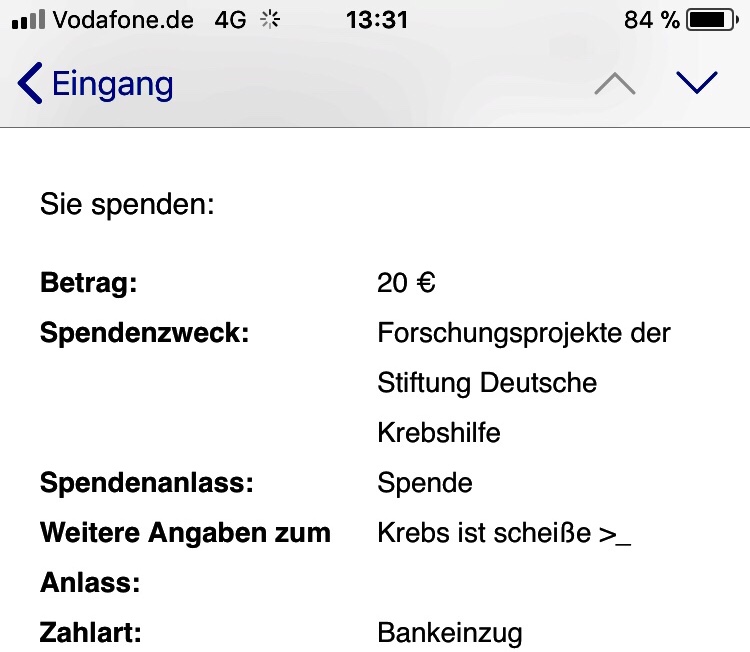Tap the 'Krebs ist scheiße' note text
The height and width of the screenshot is (652, 750).
[x=484, y=532]
